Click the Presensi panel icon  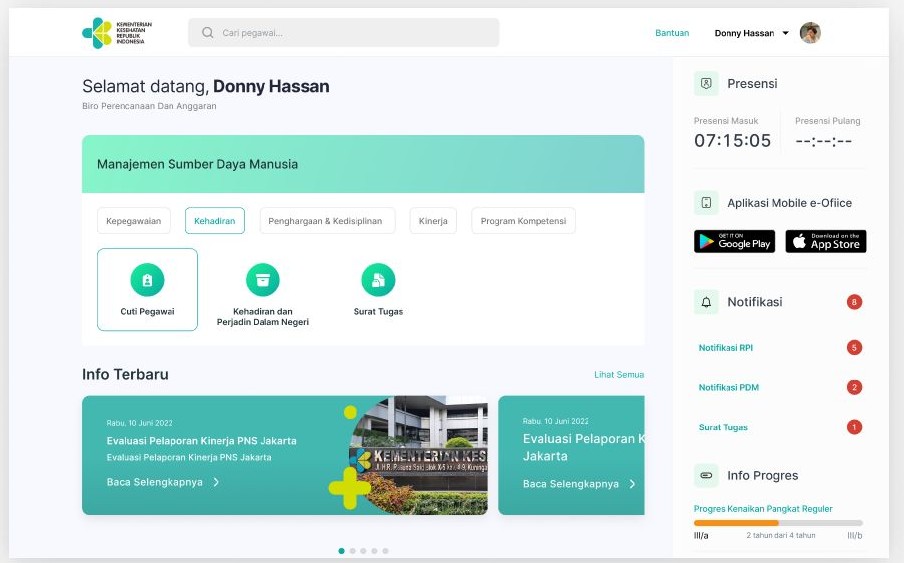tap(706, 84)
